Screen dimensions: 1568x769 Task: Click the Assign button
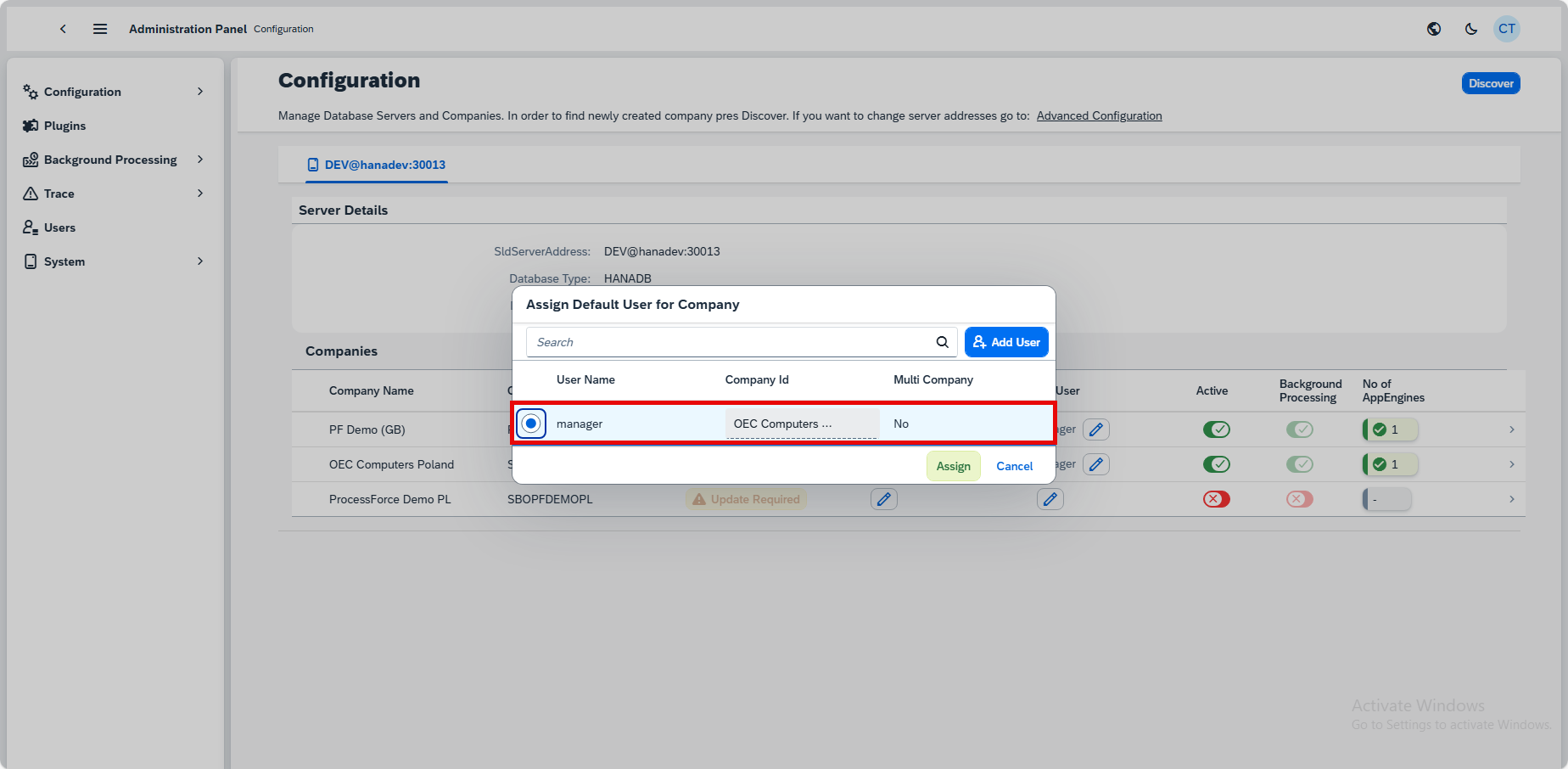(x=953, y=465)
